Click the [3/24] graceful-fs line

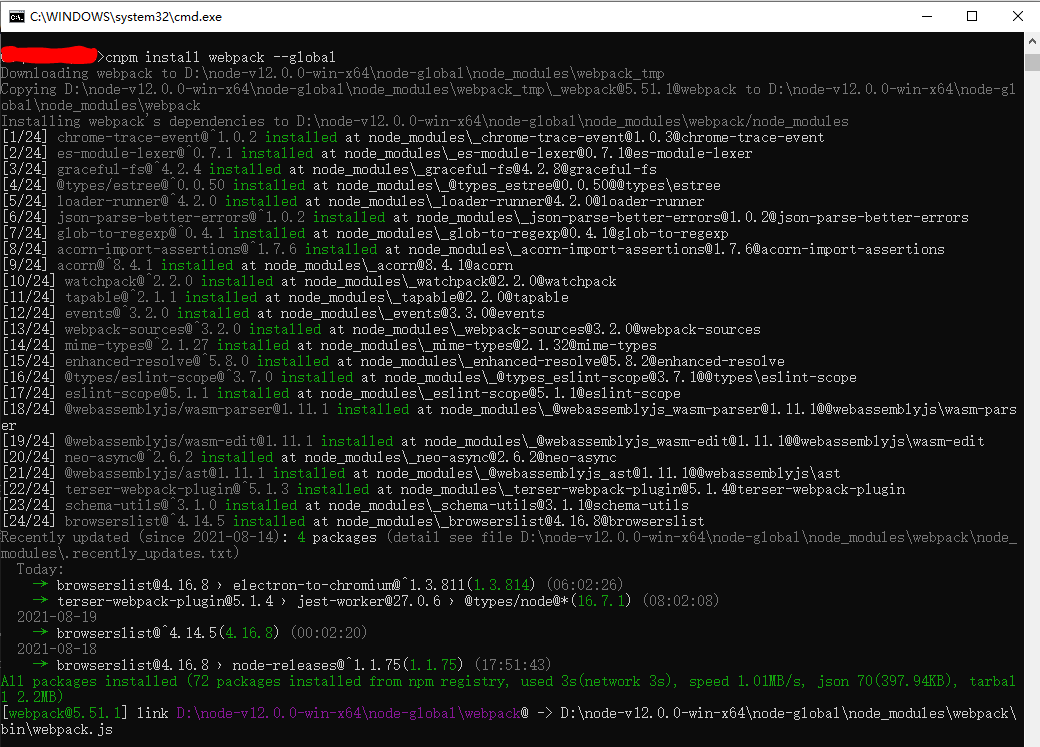(330, 169)
